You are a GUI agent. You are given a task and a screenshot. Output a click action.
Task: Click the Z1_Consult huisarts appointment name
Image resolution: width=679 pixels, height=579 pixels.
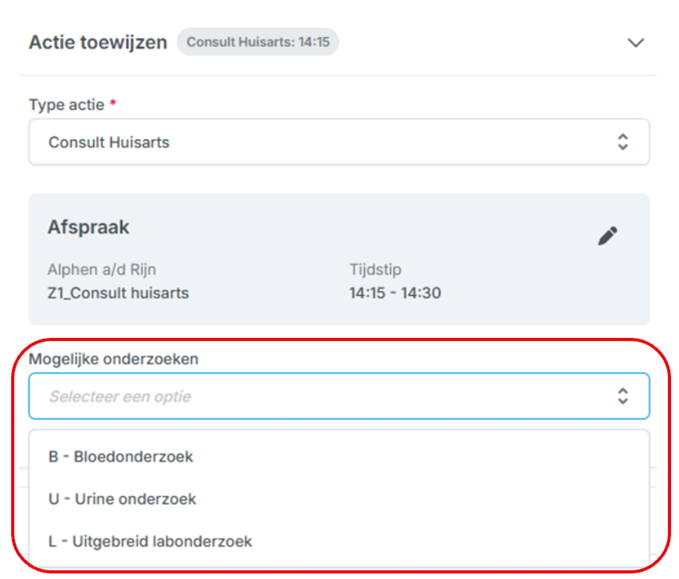click(118, 293)
